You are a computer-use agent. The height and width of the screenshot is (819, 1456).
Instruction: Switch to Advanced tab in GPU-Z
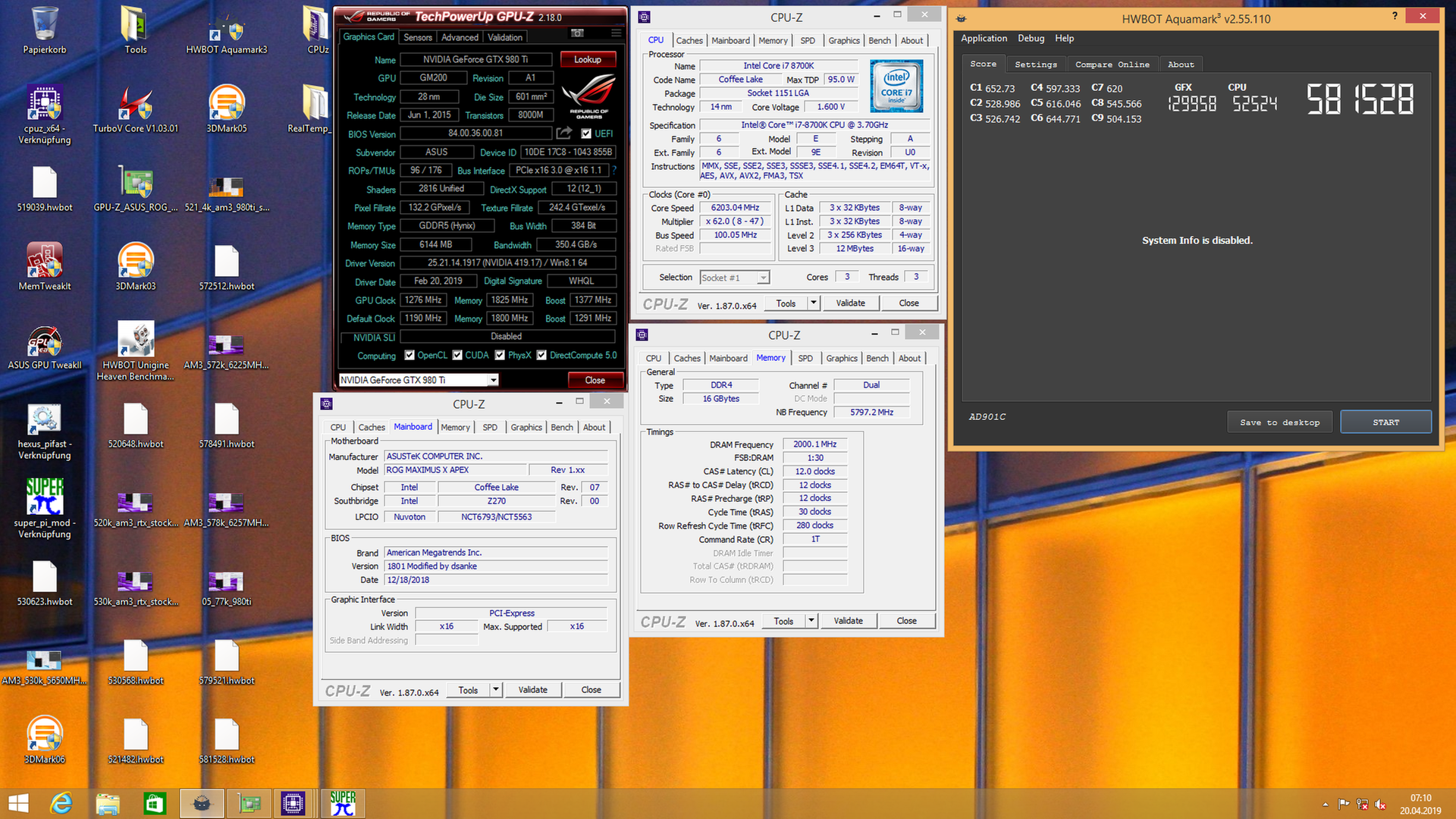click(x=460, y=37)
